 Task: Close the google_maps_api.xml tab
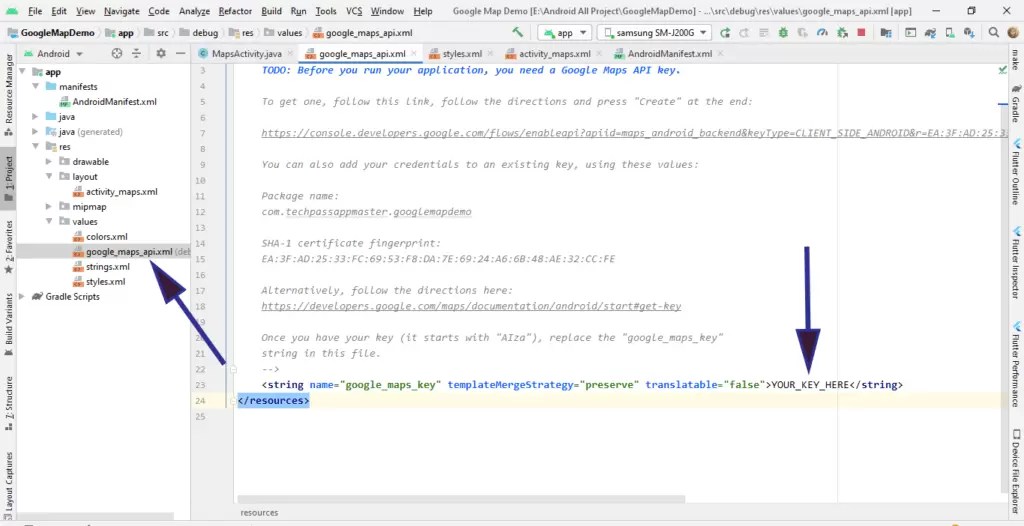coord(413,54)
